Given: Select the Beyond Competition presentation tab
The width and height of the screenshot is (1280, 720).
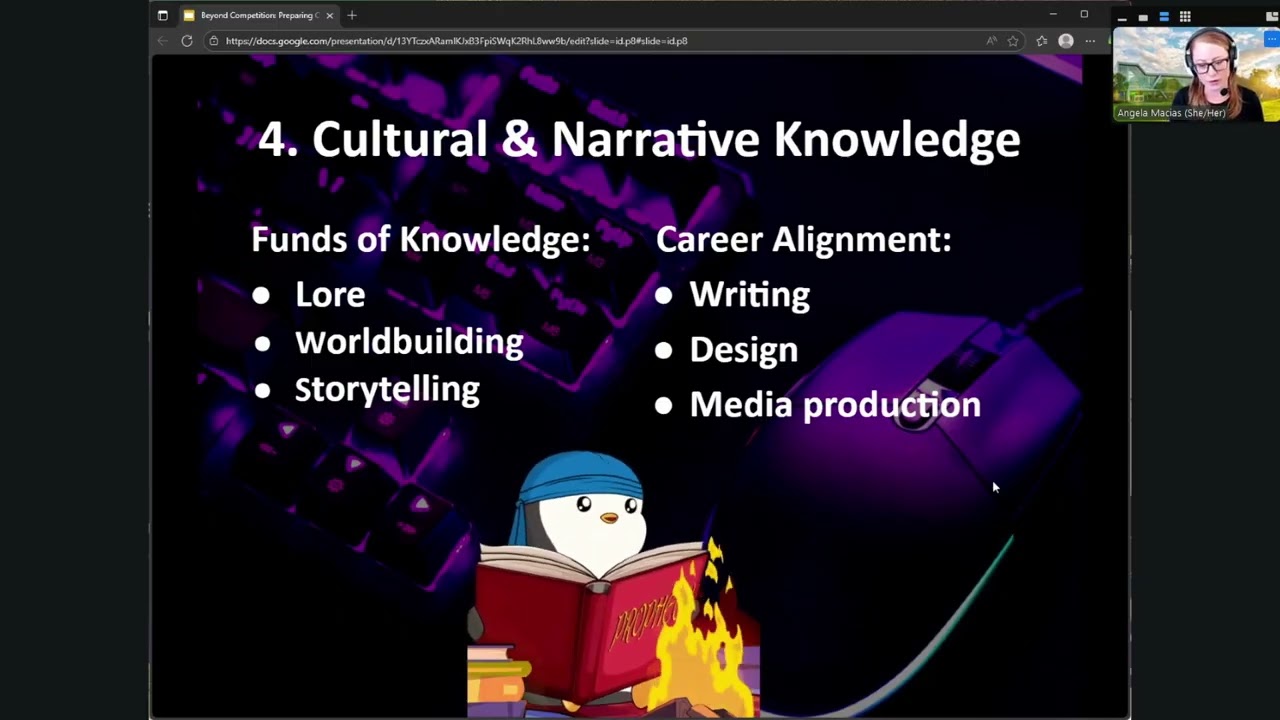Looking at the screenshot, I should coord(258,15).
